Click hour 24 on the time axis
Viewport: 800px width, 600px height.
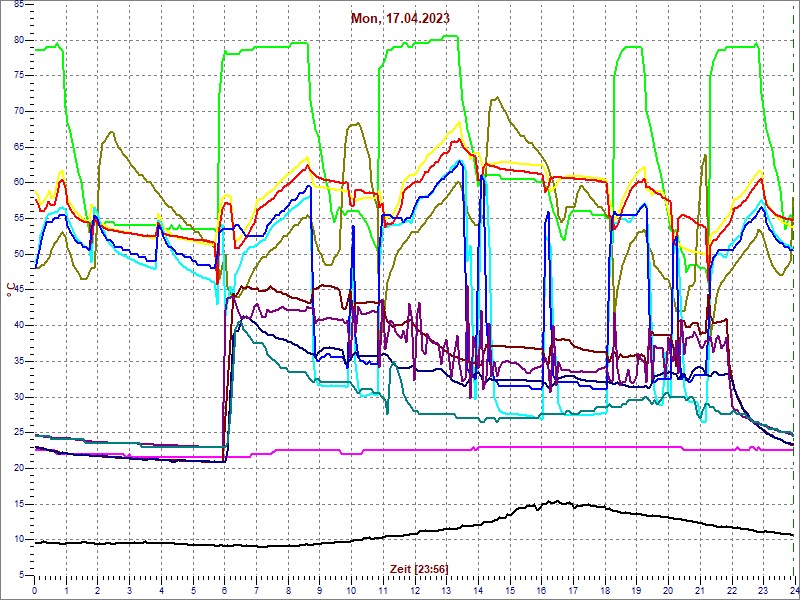[793, 591]
